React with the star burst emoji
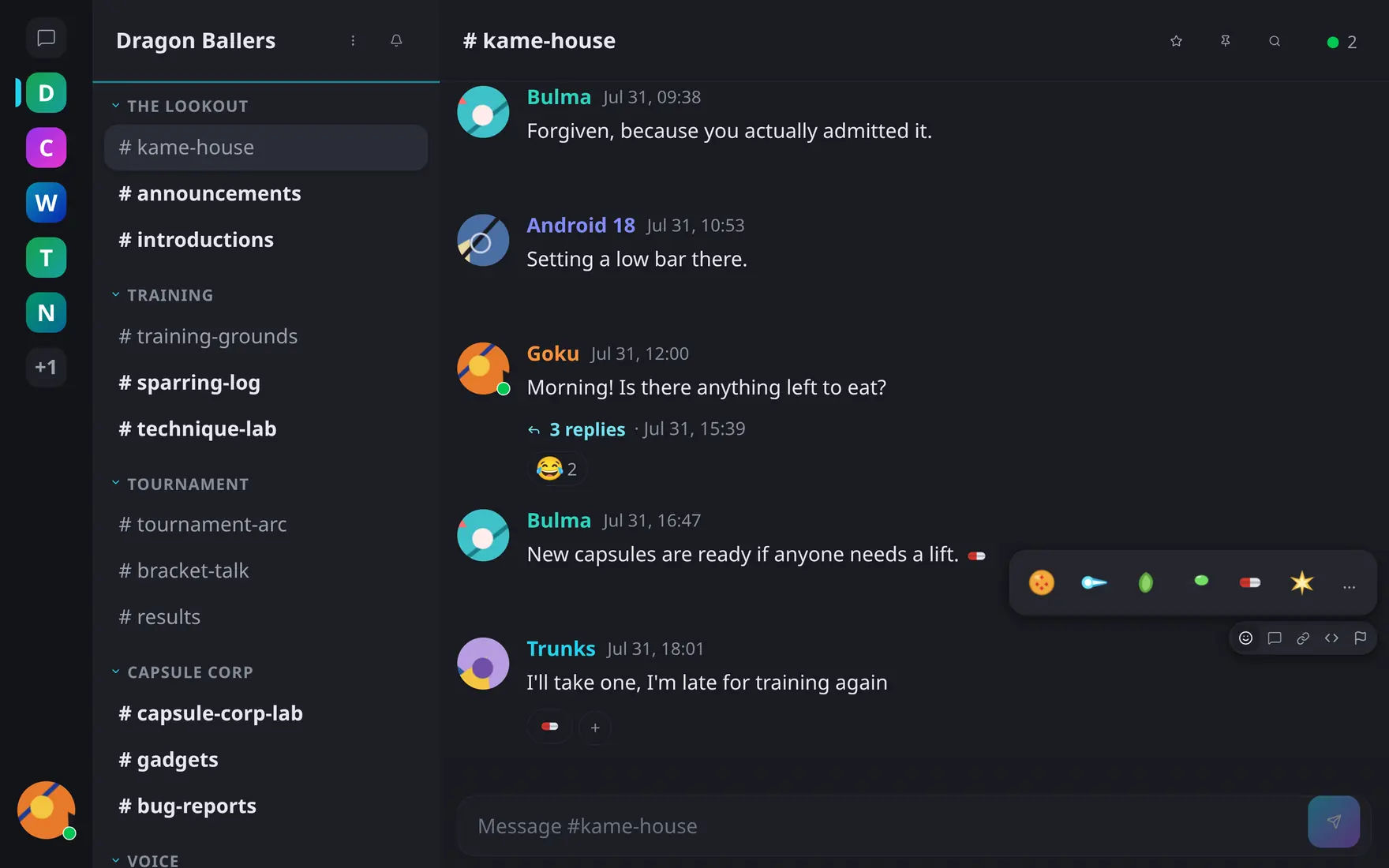 pyautogui.click(x=1301, y=582)
